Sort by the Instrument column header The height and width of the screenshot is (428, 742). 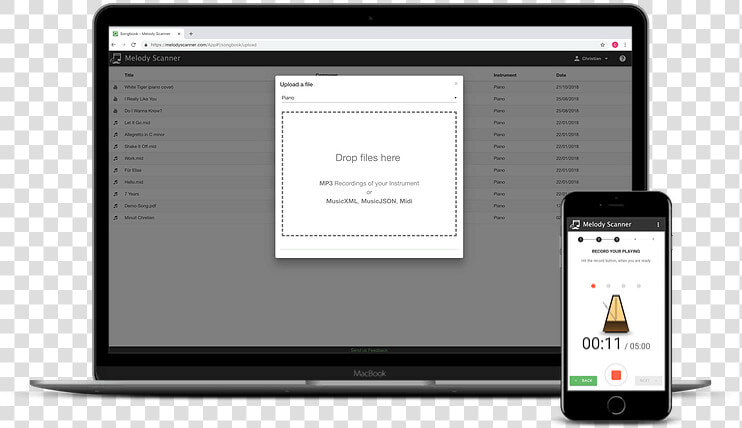click(505, 75)
